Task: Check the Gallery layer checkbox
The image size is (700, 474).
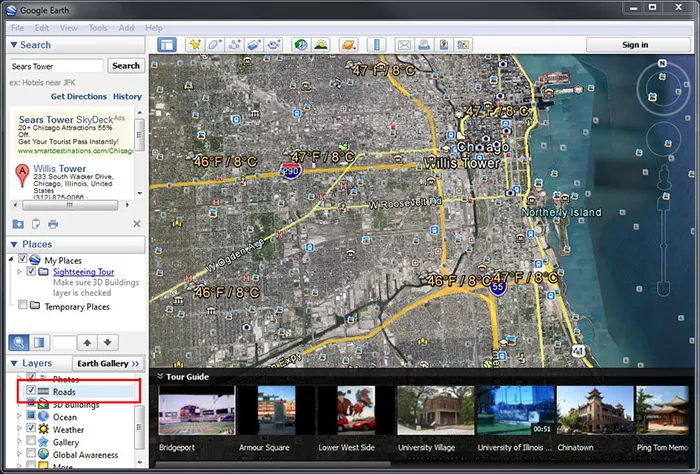Action: pyautogui.click(x=31, y=441)
